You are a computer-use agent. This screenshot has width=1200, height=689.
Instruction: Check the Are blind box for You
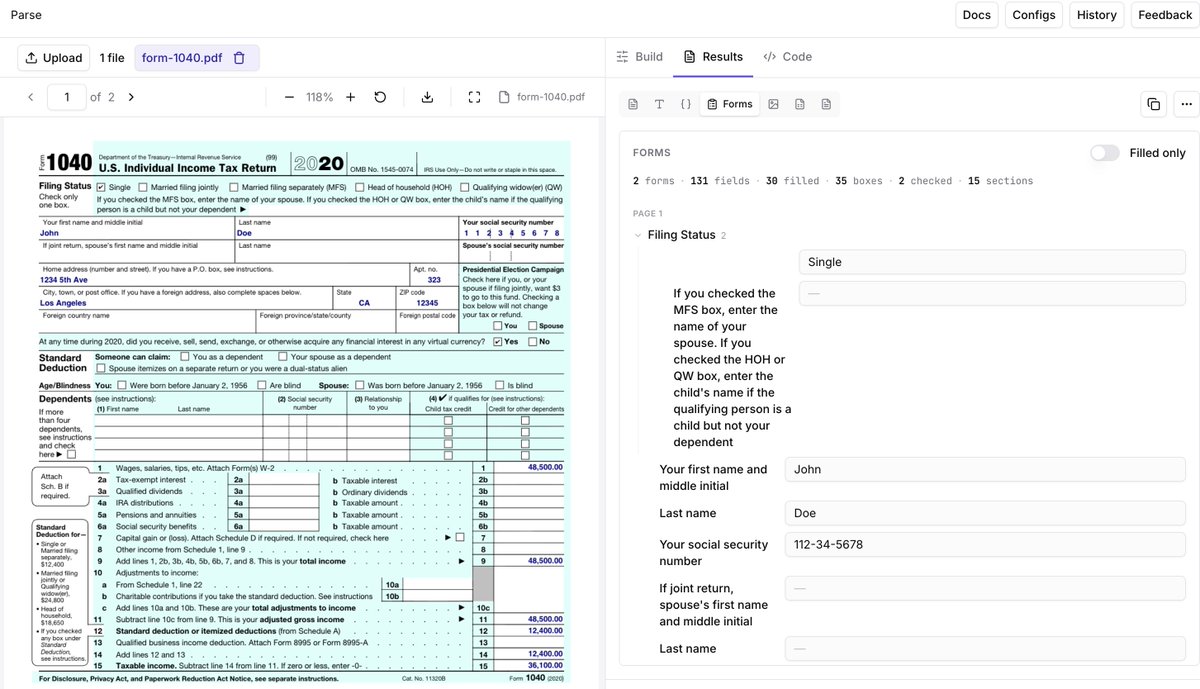point(260,385)
